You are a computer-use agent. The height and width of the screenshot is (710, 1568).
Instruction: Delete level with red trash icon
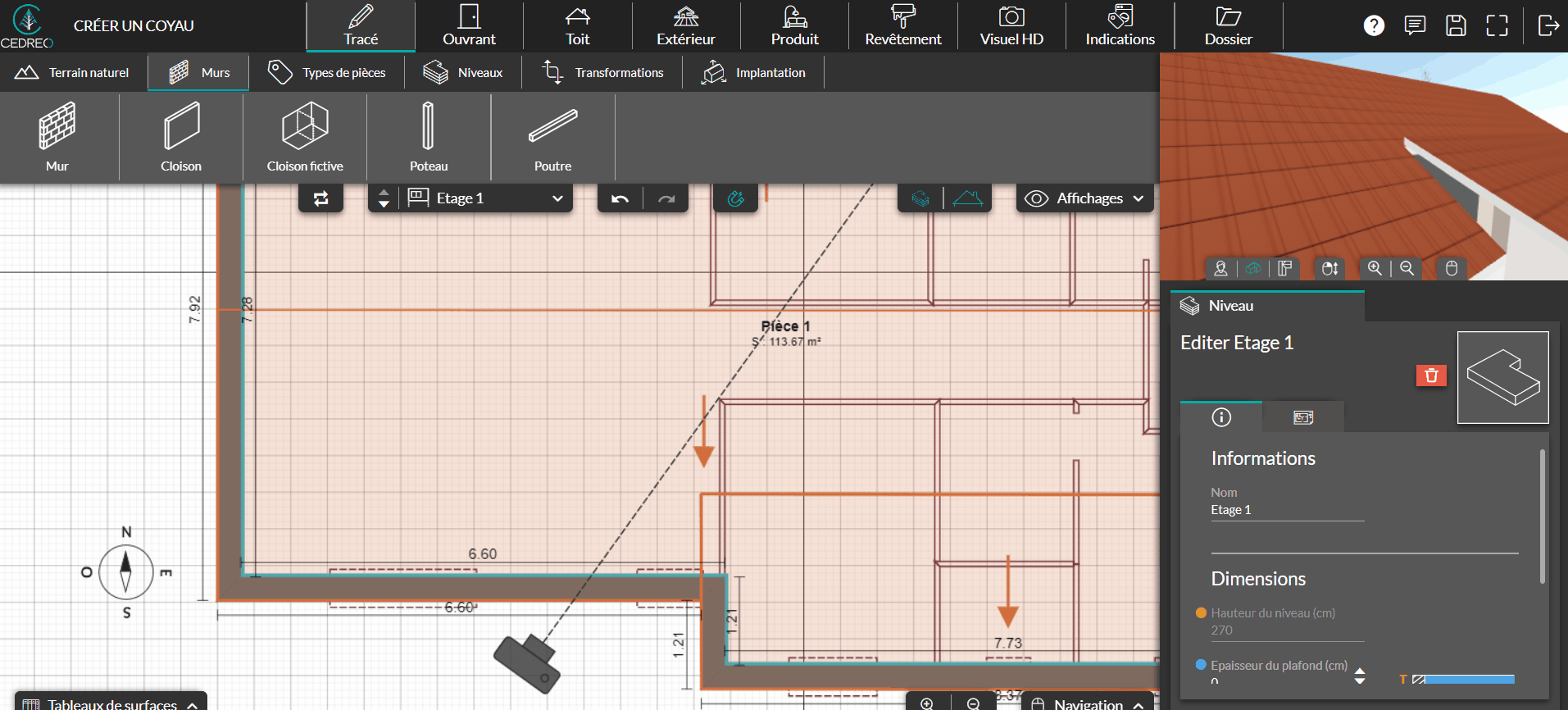point(1431,375)
